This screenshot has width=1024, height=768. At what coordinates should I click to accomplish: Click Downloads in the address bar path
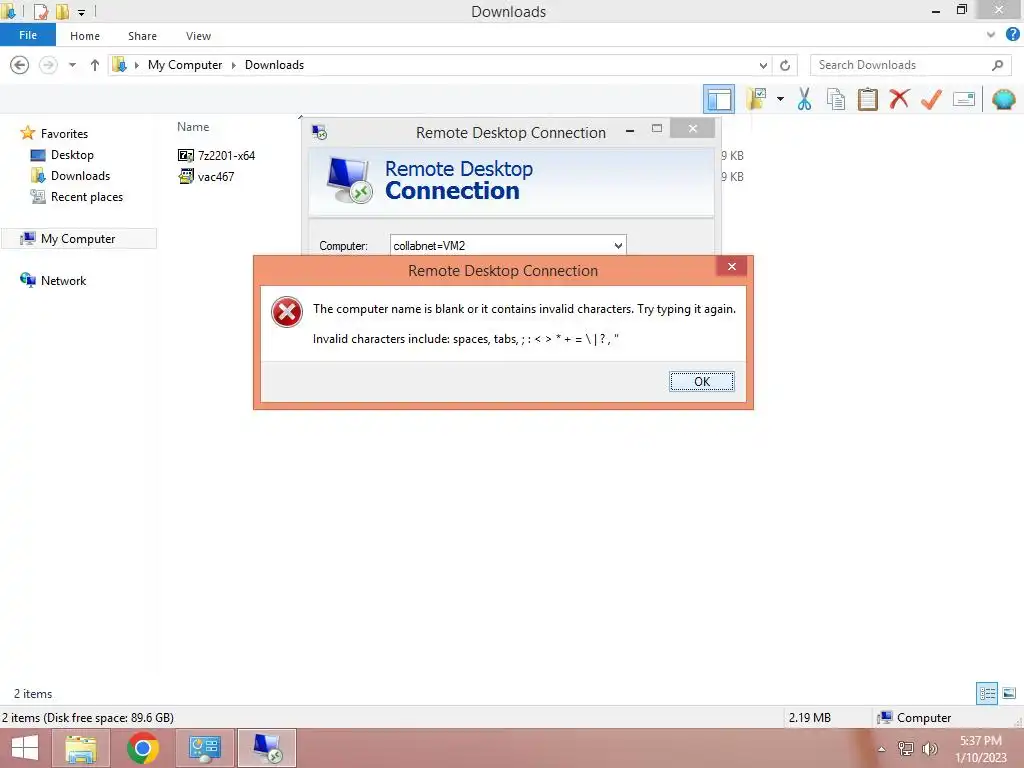click(x=274, y=65)
